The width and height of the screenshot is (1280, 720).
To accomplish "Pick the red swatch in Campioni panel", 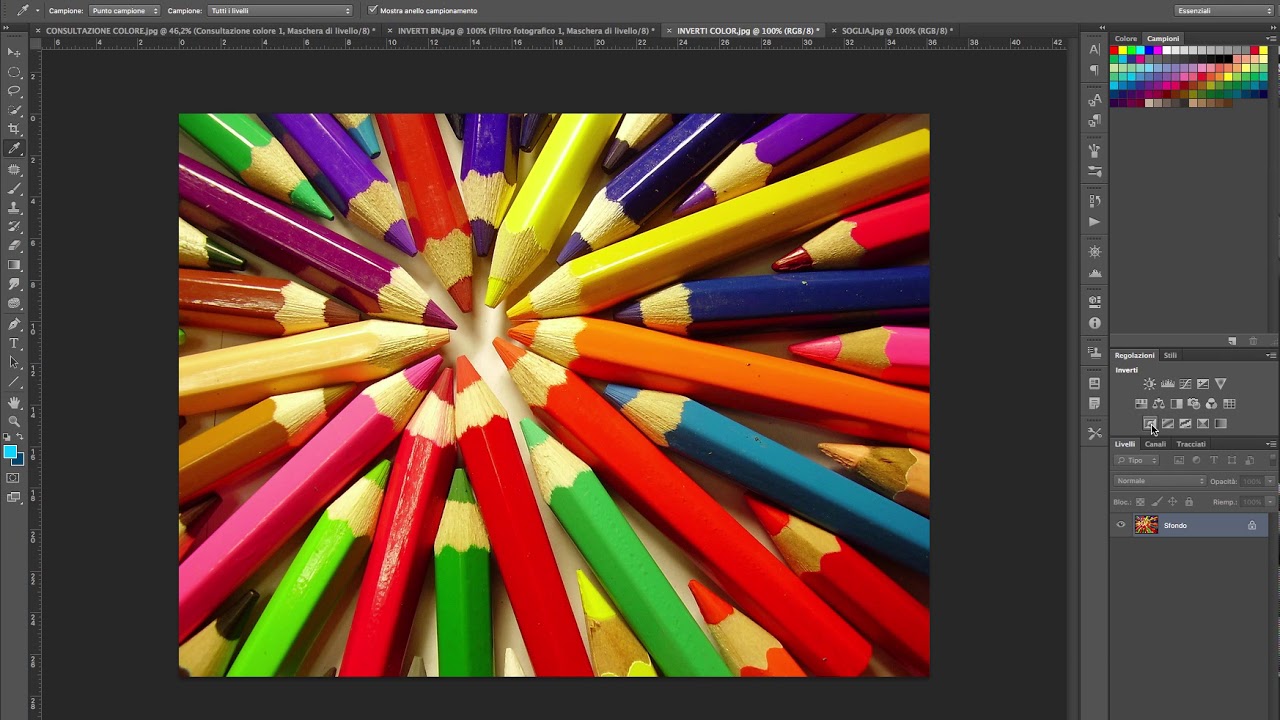I will click(x=1116, y=50).
